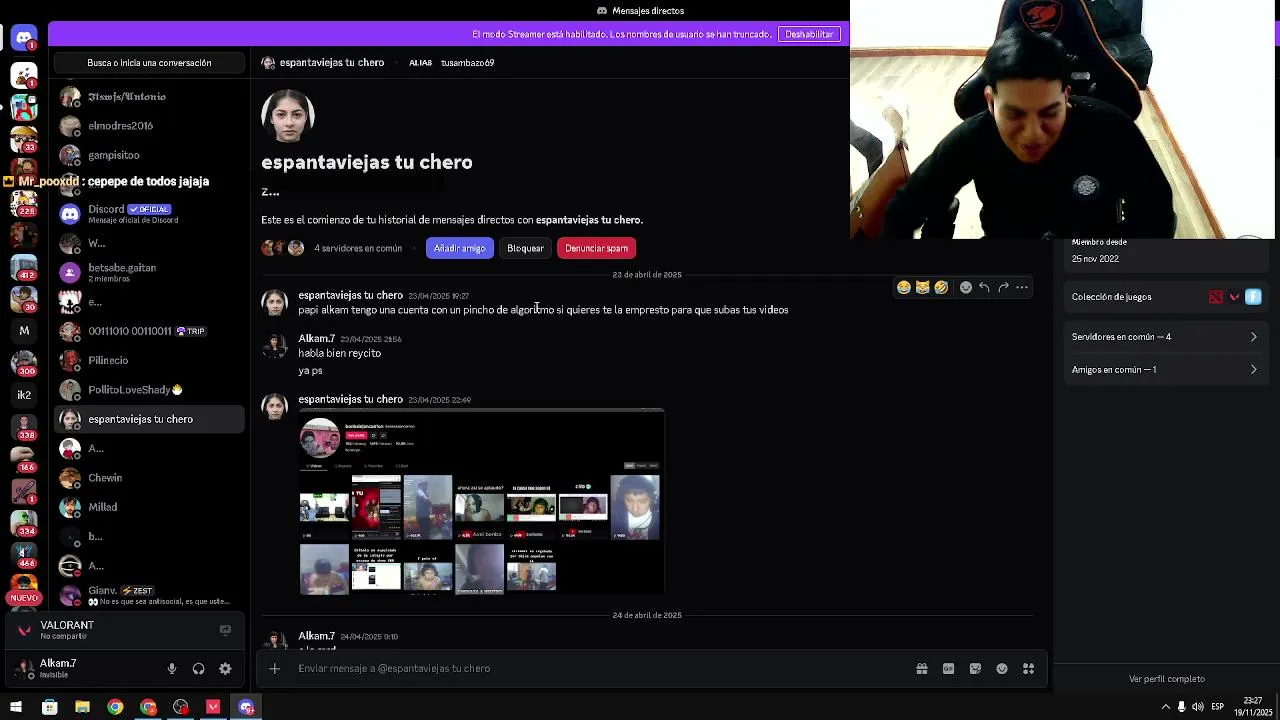Open attachment plus button in message bar
Viewport: 1280px width, 720px height.
click(274, 669)
